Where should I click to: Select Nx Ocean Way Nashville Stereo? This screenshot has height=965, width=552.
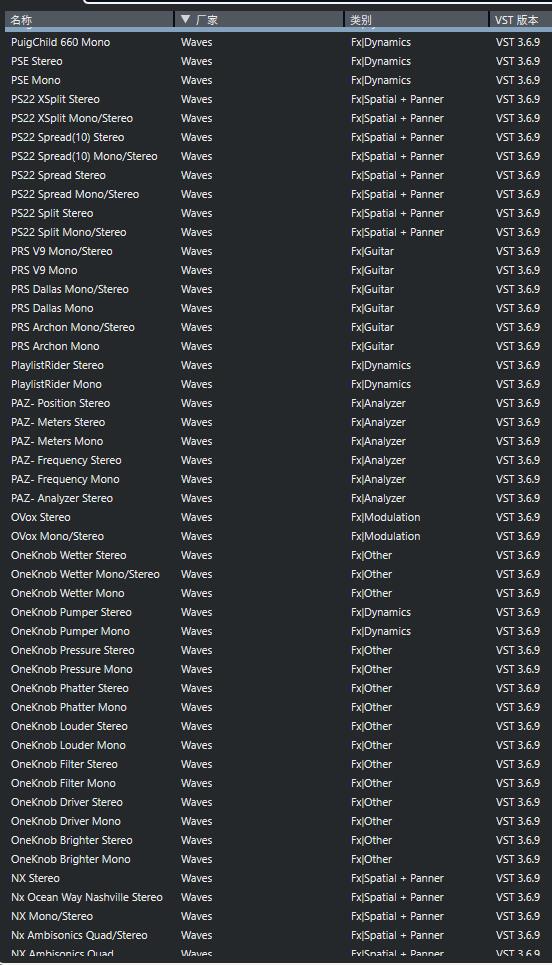coord(276,897)
